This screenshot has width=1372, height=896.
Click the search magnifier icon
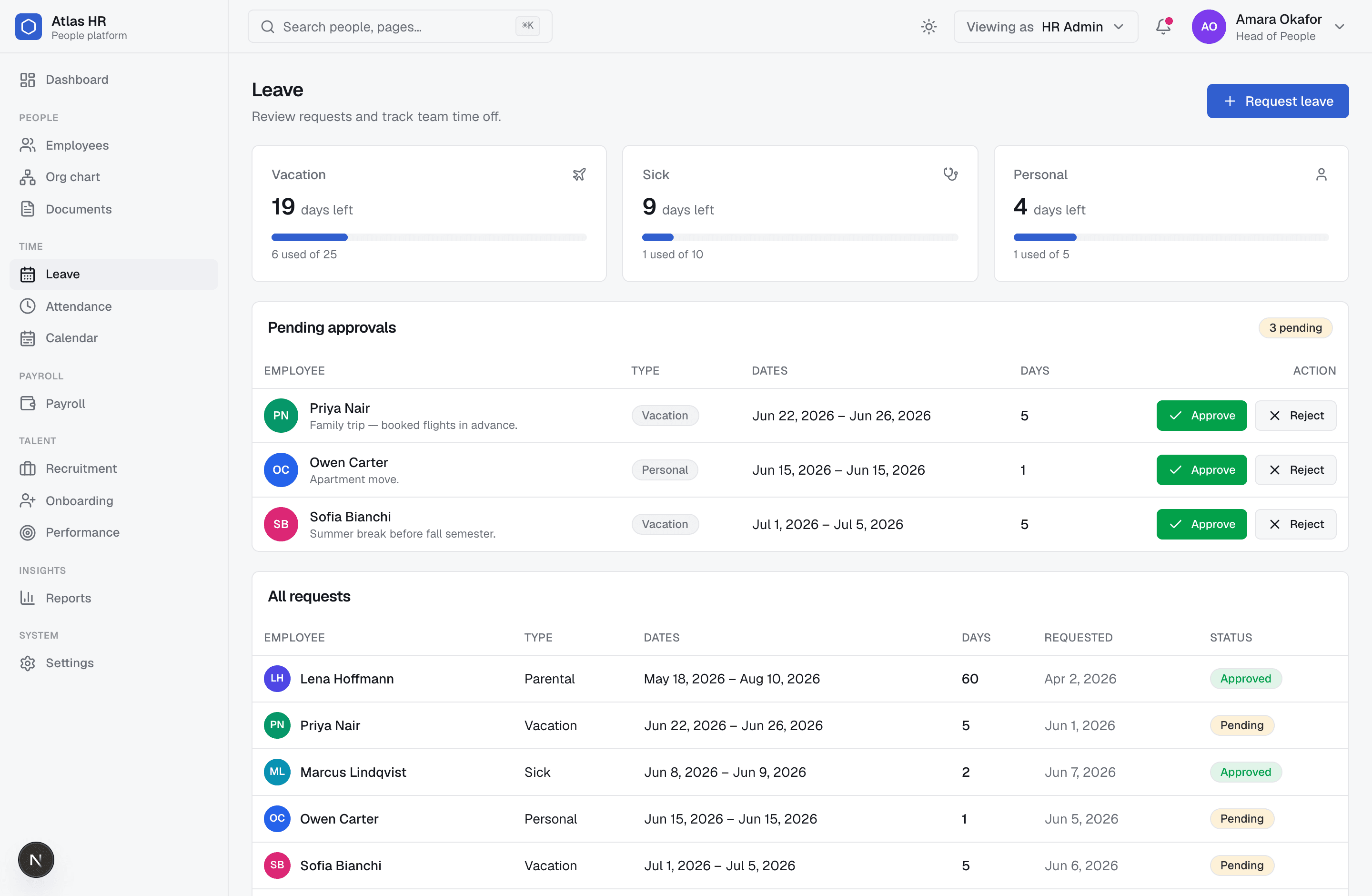pos(267,27)
